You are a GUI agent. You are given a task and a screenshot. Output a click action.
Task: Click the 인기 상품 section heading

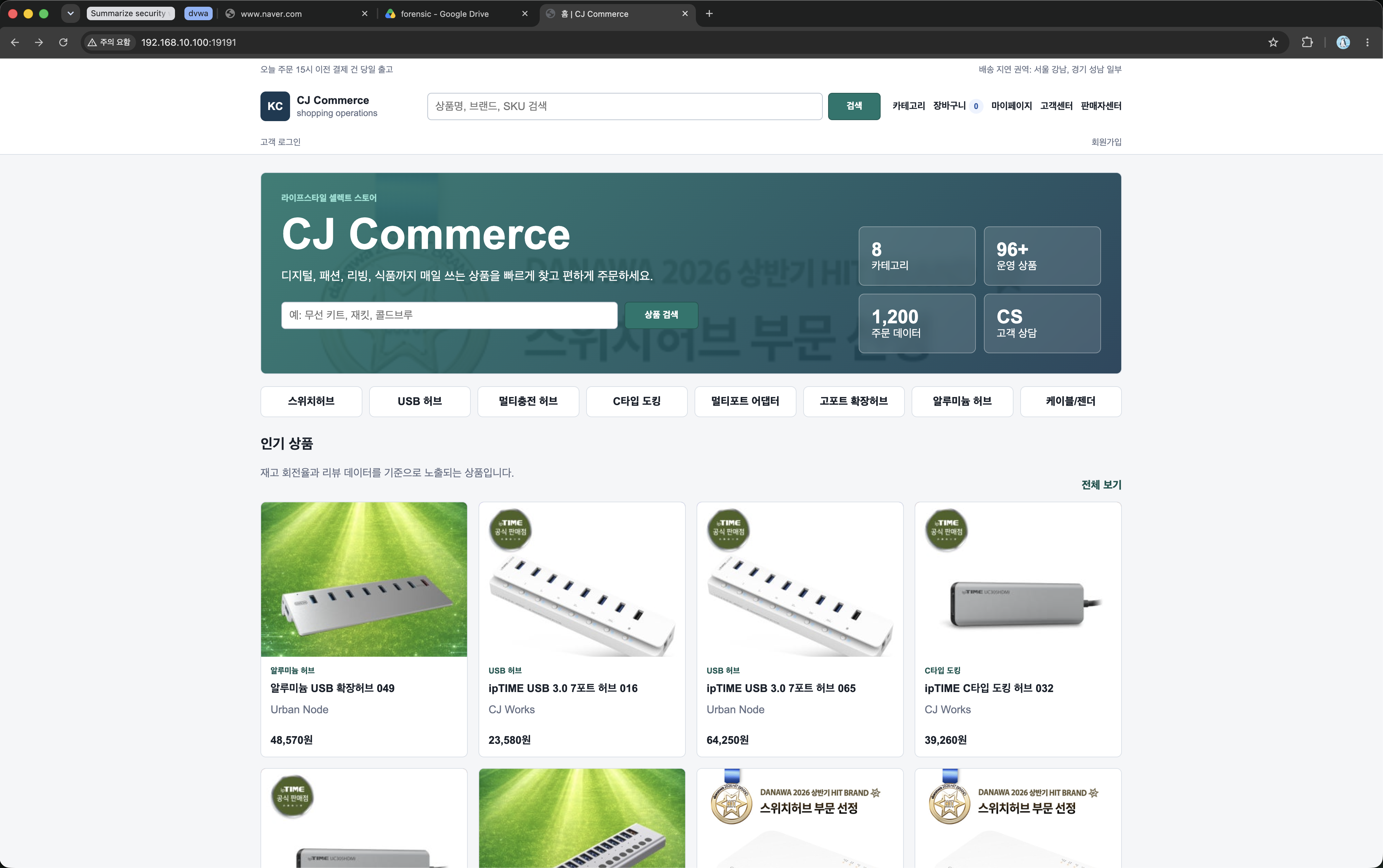tap(286, 444)
